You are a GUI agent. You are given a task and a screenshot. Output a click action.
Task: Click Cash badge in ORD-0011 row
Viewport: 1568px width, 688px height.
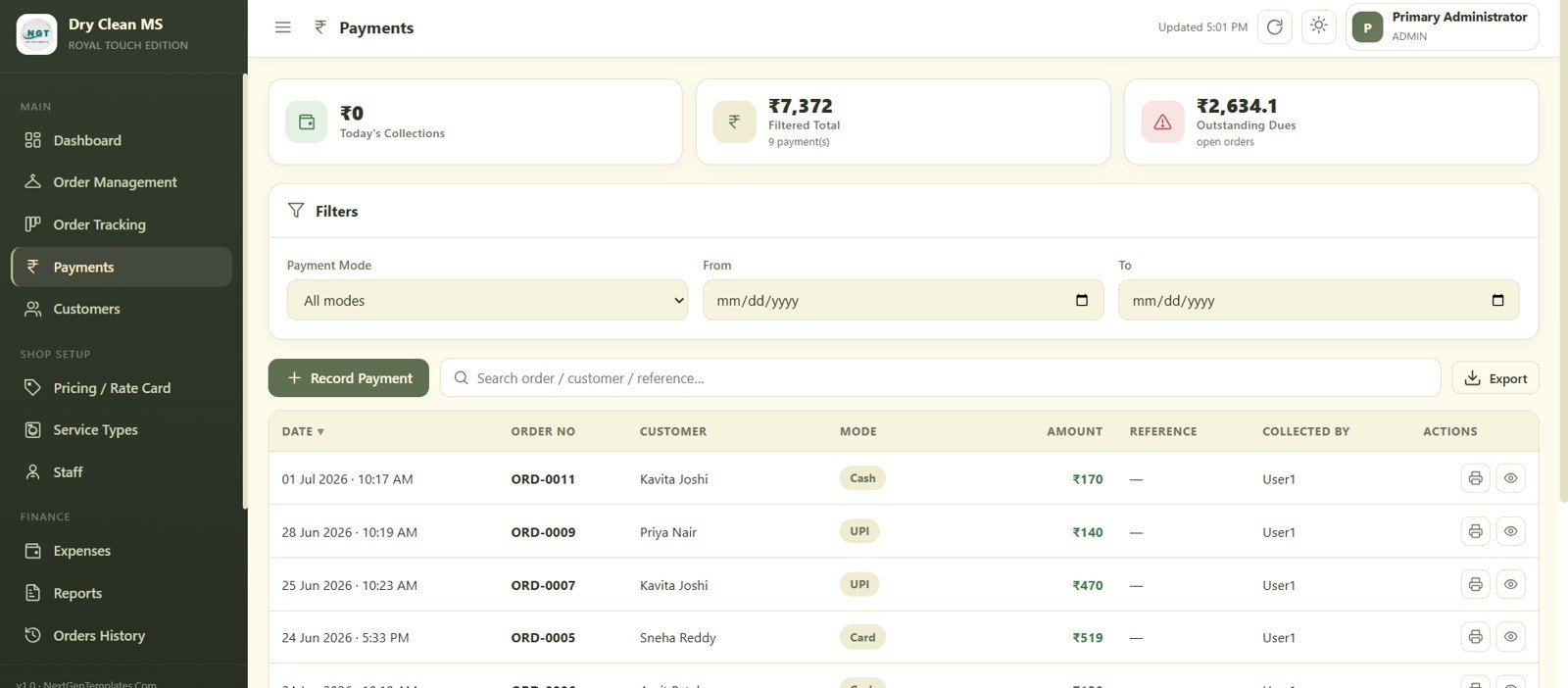pyautogui.click(x=862, y=478)
